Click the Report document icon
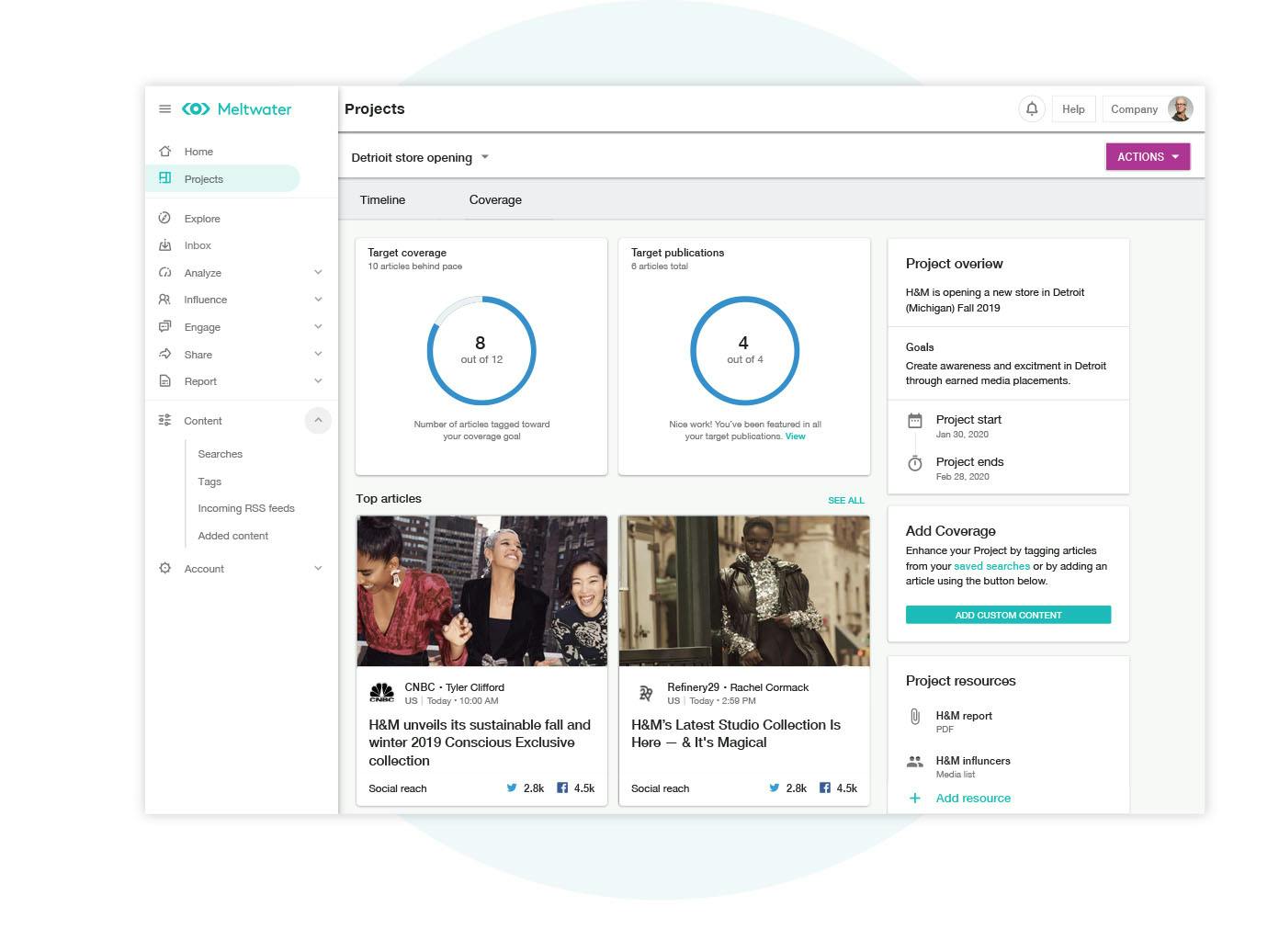 [164, 380]
